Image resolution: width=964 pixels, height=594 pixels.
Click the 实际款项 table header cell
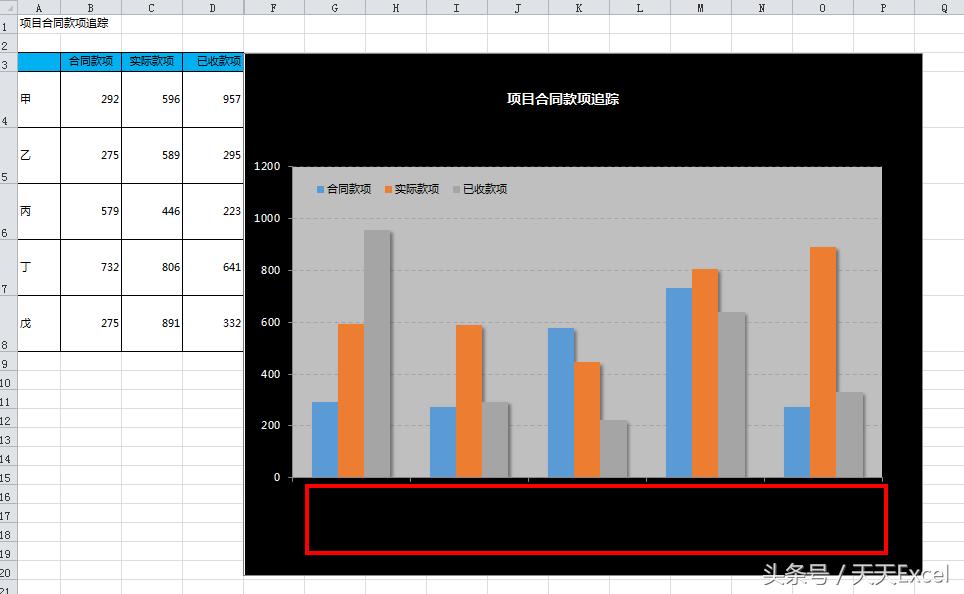coord(151,60)
